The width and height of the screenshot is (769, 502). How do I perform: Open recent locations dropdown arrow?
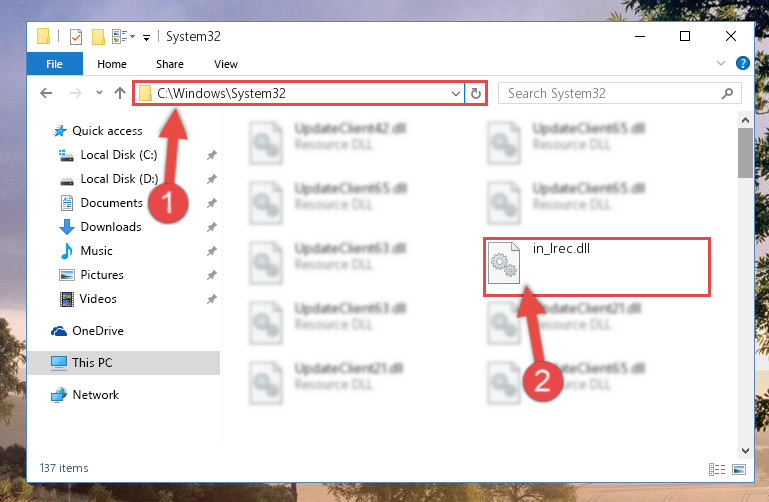(99, 93)
